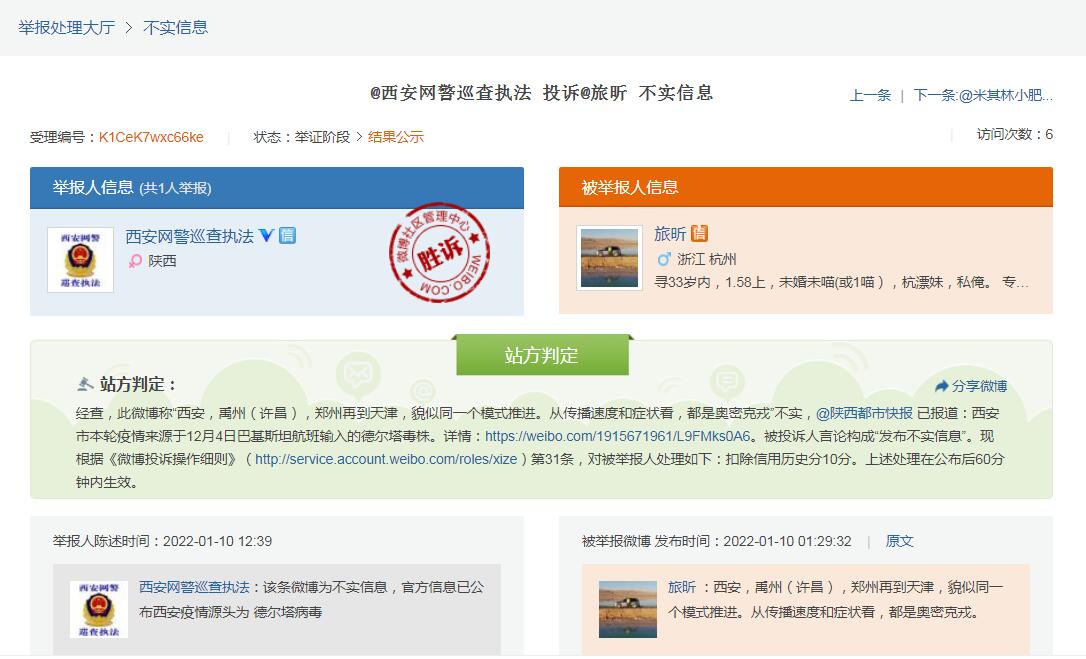Click the red 胜诉 stamp
Viewport: 1086px width, 659px height.
tap(439, 252)
